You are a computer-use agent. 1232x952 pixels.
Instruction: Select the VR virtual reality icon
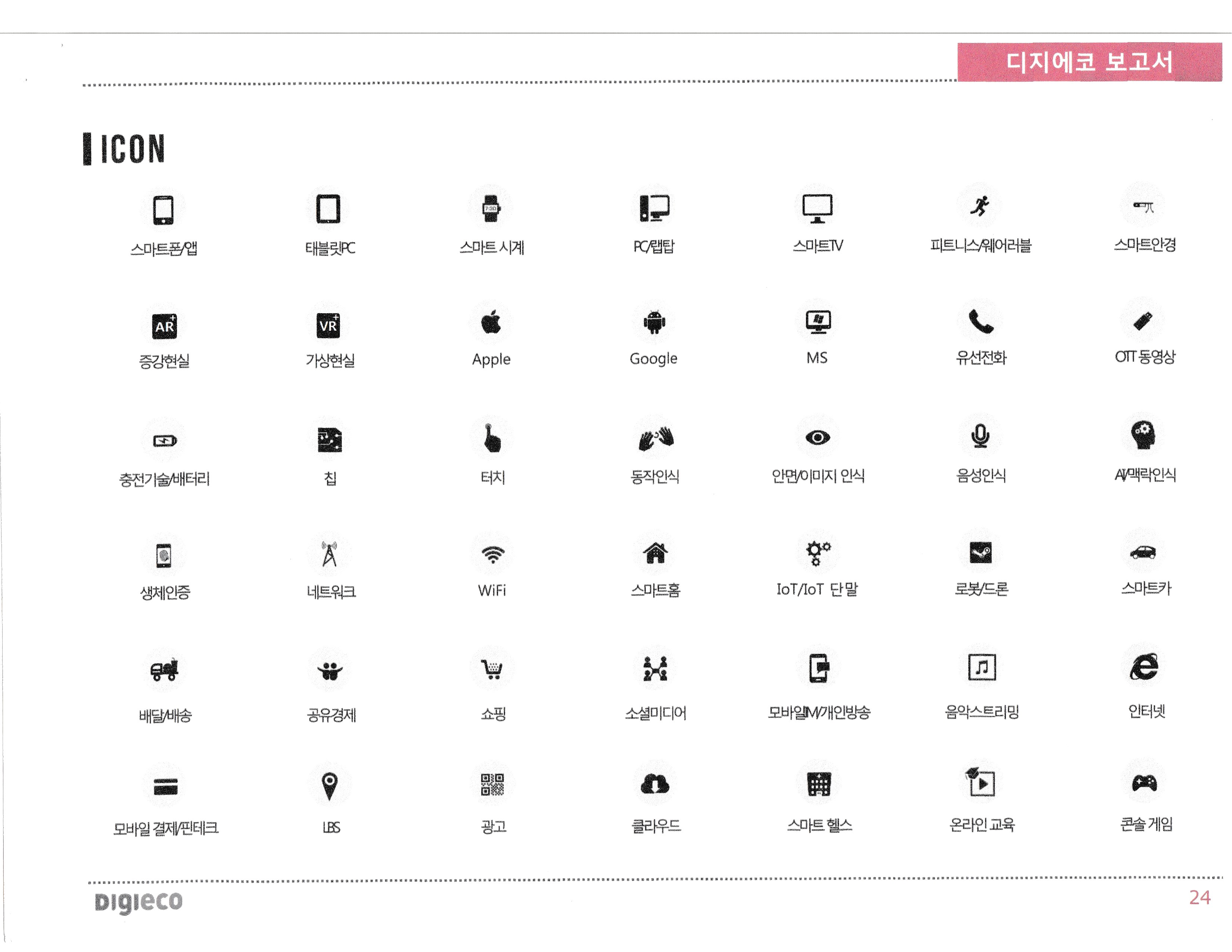tap(328, 326)
